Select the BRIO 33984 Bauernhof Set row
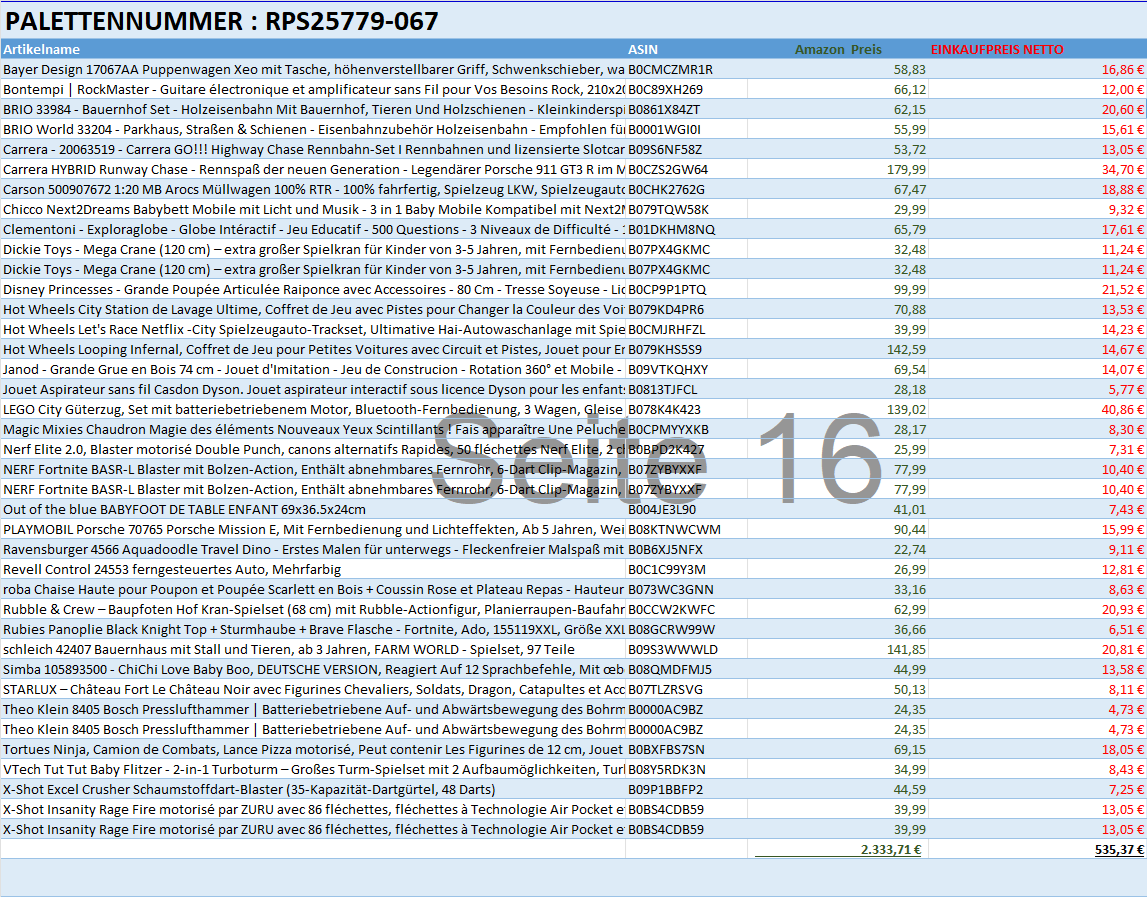This screenshot has width=1147, height=897. point(313,109)
